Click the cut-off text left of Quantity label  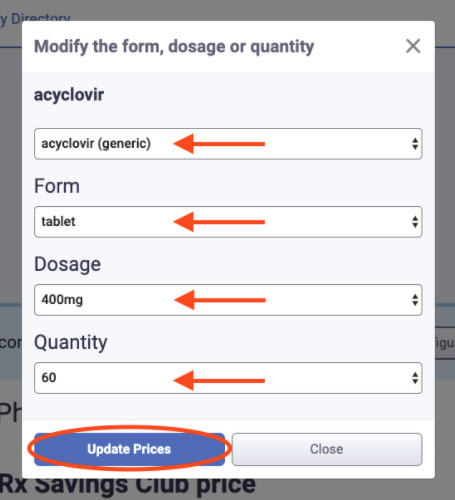pyautogui.click(x=11, y=343)
